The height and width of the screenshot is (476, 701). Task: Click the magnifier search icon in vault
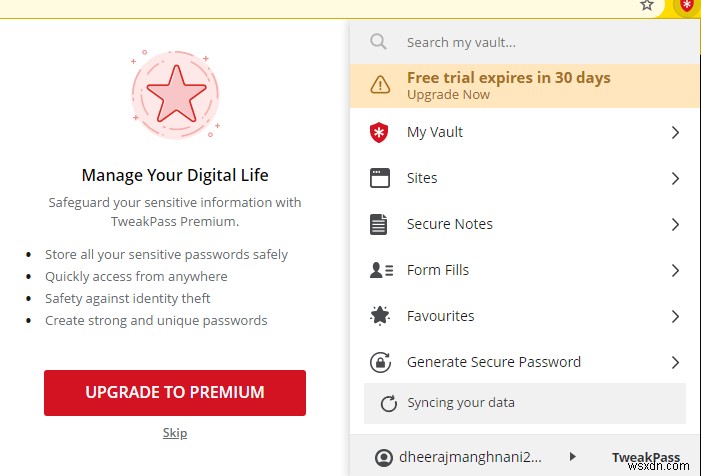tap(378, 42)
